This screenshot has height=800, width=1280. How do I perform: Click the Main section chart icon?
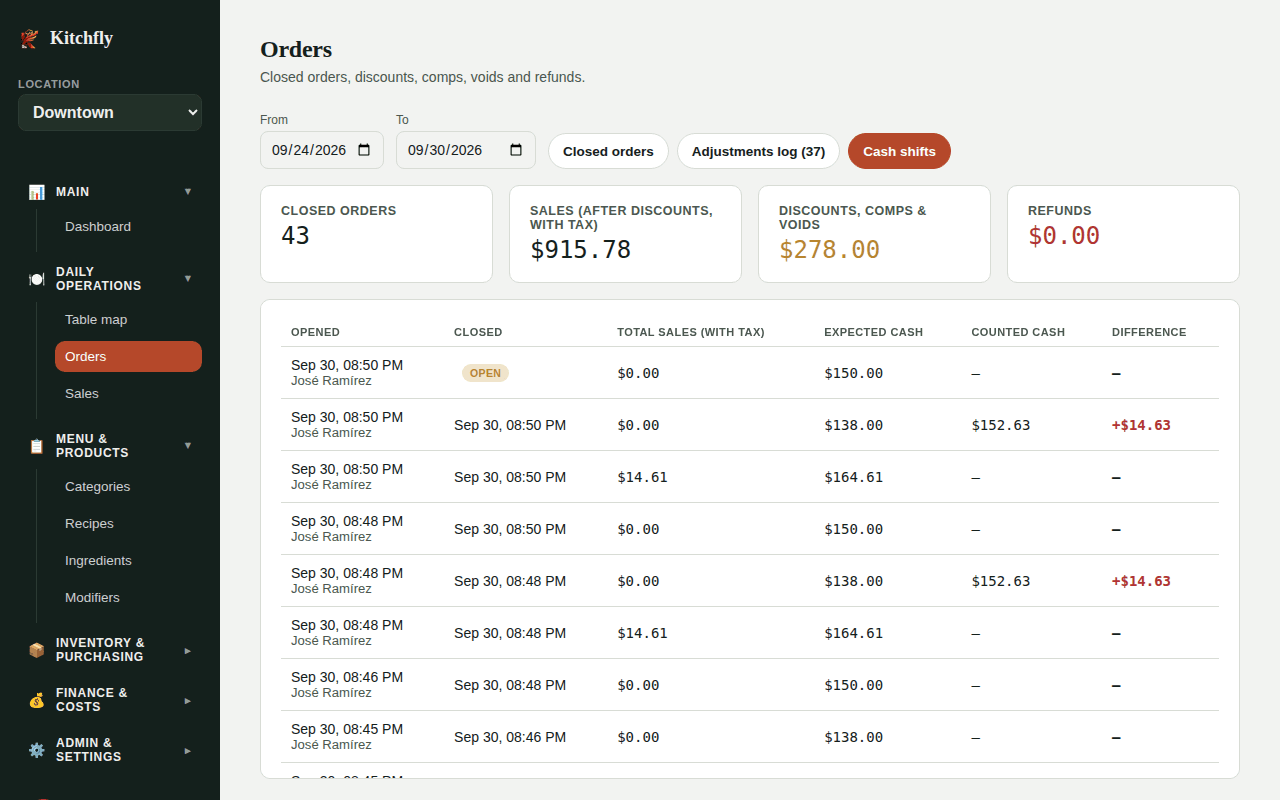coord(37,192)
